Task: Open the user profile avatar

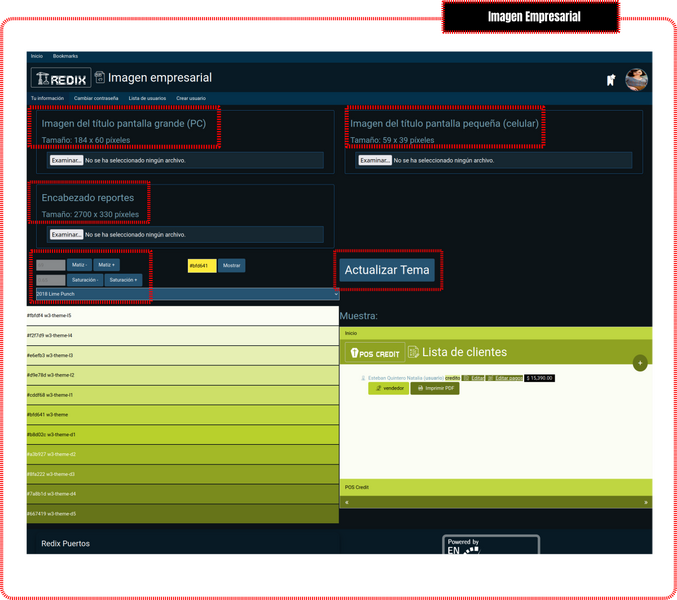Action: 636,79
